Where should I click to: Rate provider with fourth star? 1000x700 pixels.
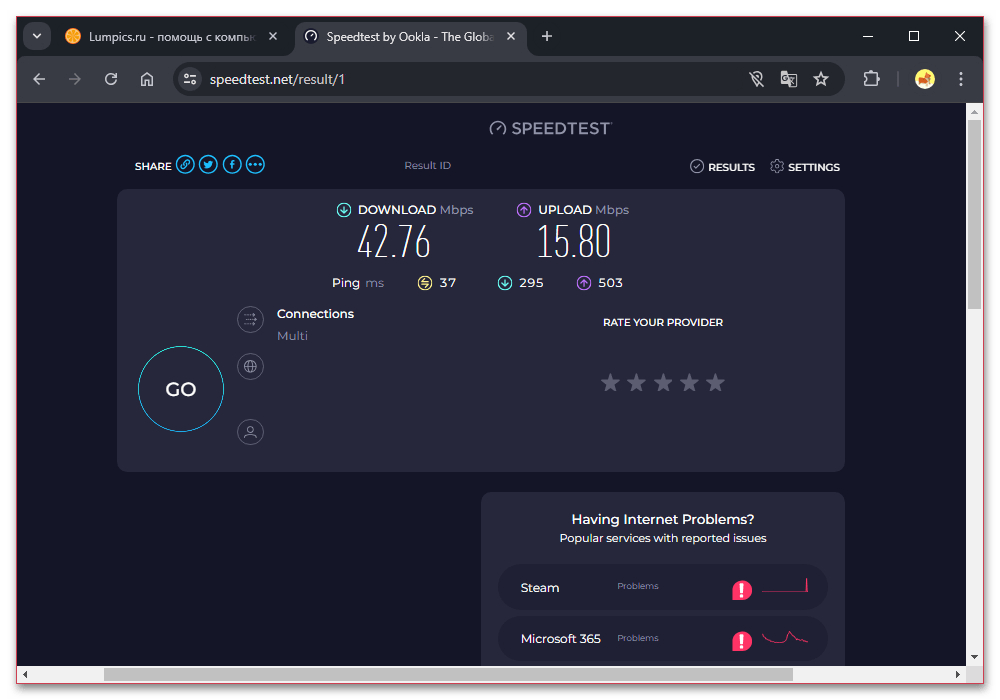[x=689, y=383]
